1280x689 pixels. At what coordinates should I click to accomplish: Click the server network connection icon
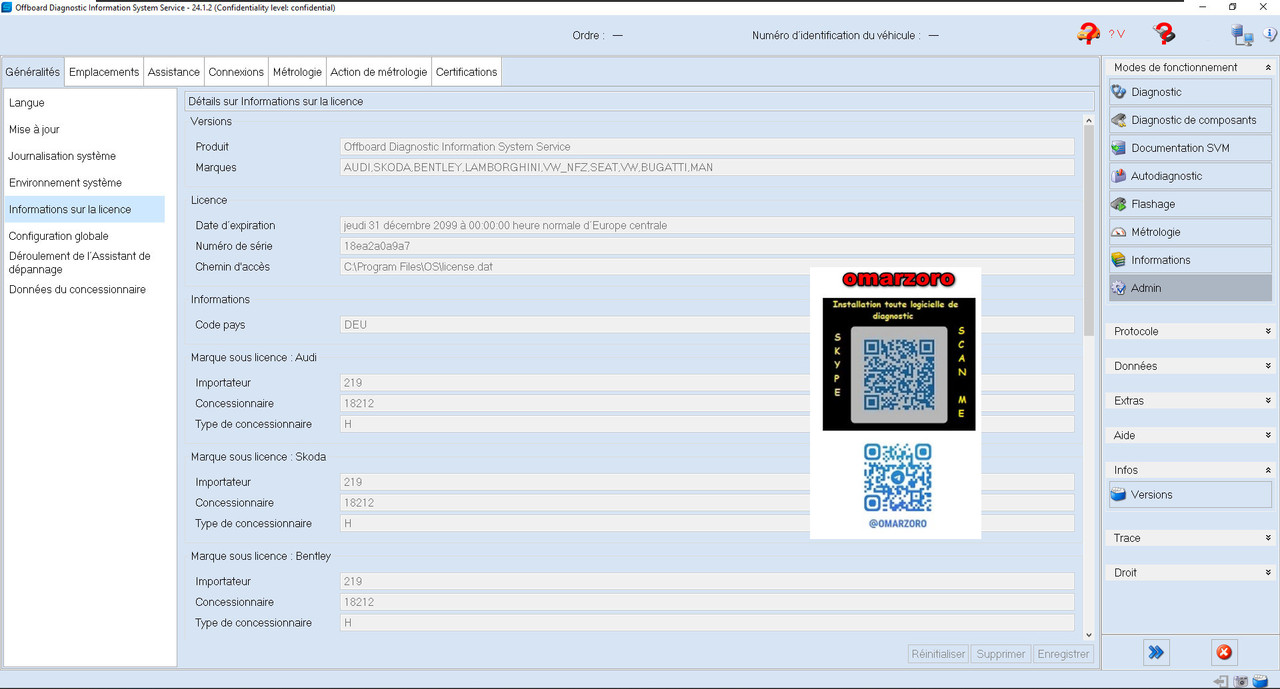pyautogui.click(x=1243, y=35)
